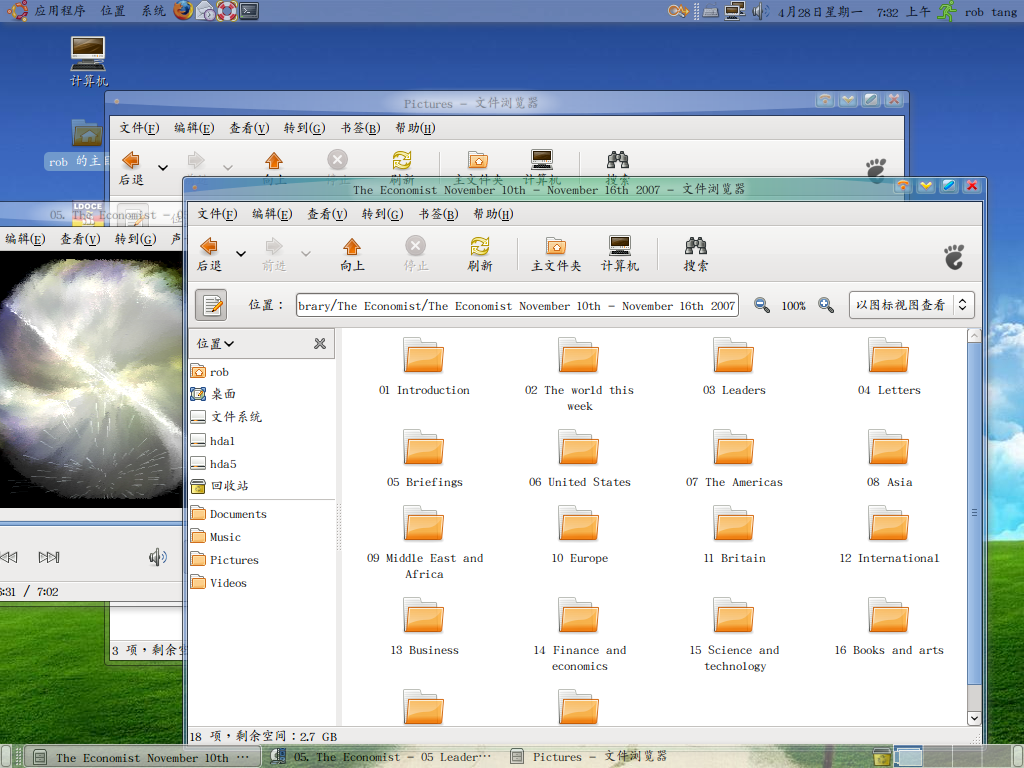1024x768 pixels.
Task: Zoom out the icon view
Action: click(761, 305)
